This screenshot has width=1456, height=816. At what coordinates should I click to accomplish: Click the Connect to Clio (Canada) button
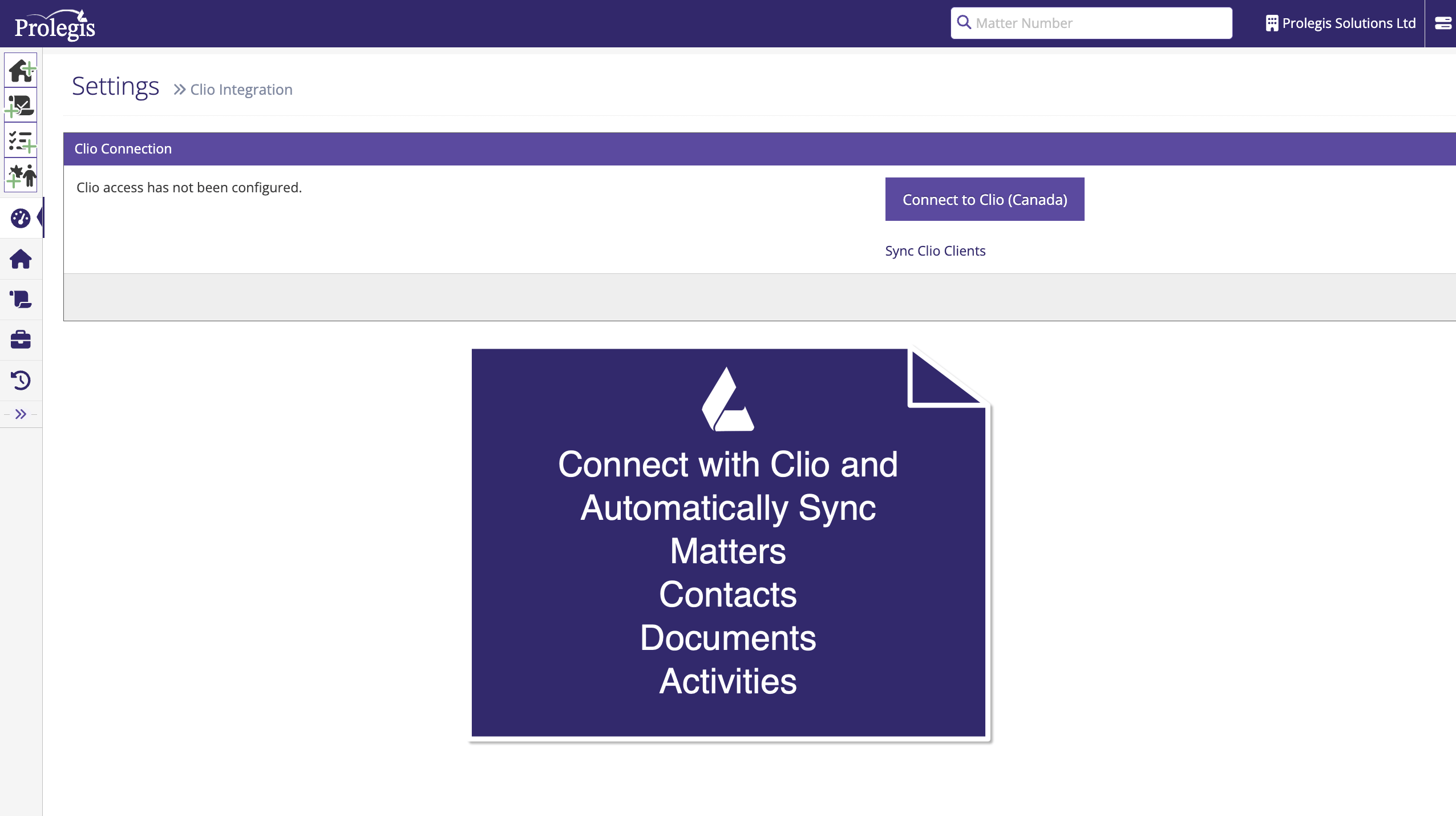[x=984, y=199]
